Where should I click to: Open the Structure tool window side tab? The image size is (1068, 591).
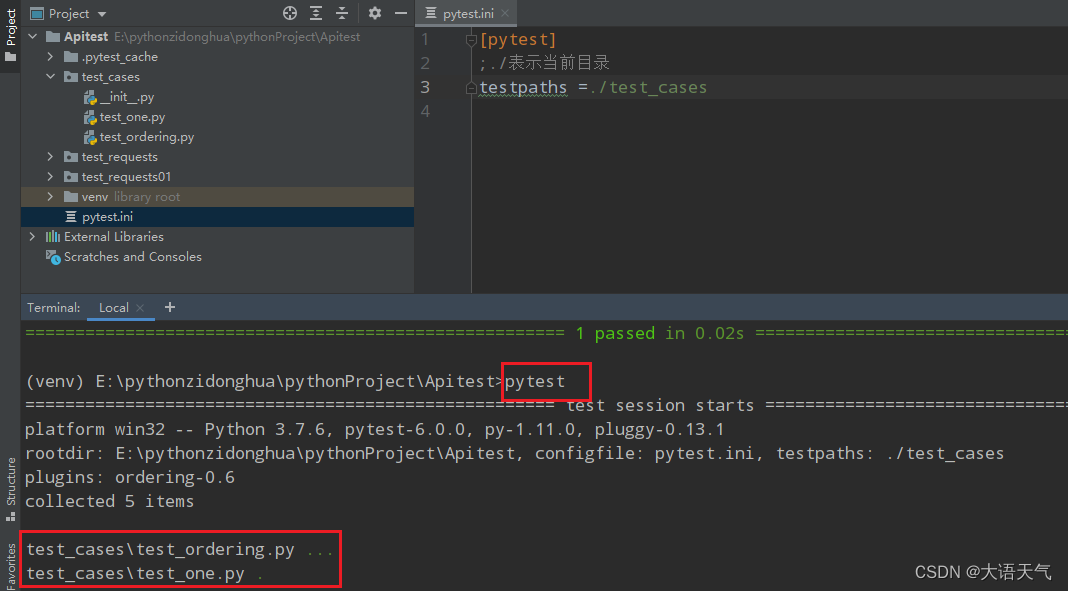point(10,488)
